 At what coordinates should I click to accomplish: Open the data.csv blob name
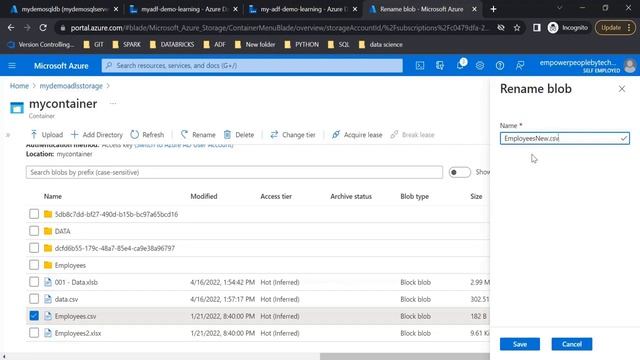66,299
